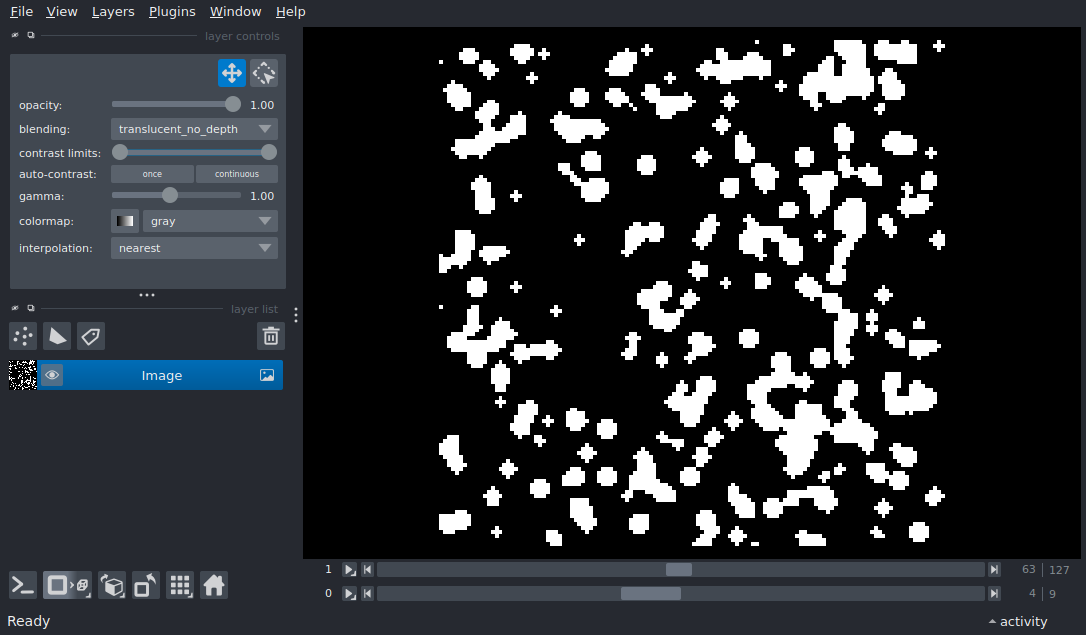
Task: Click the gray colormap preview swatch
Action: click(x=125, y=221)
